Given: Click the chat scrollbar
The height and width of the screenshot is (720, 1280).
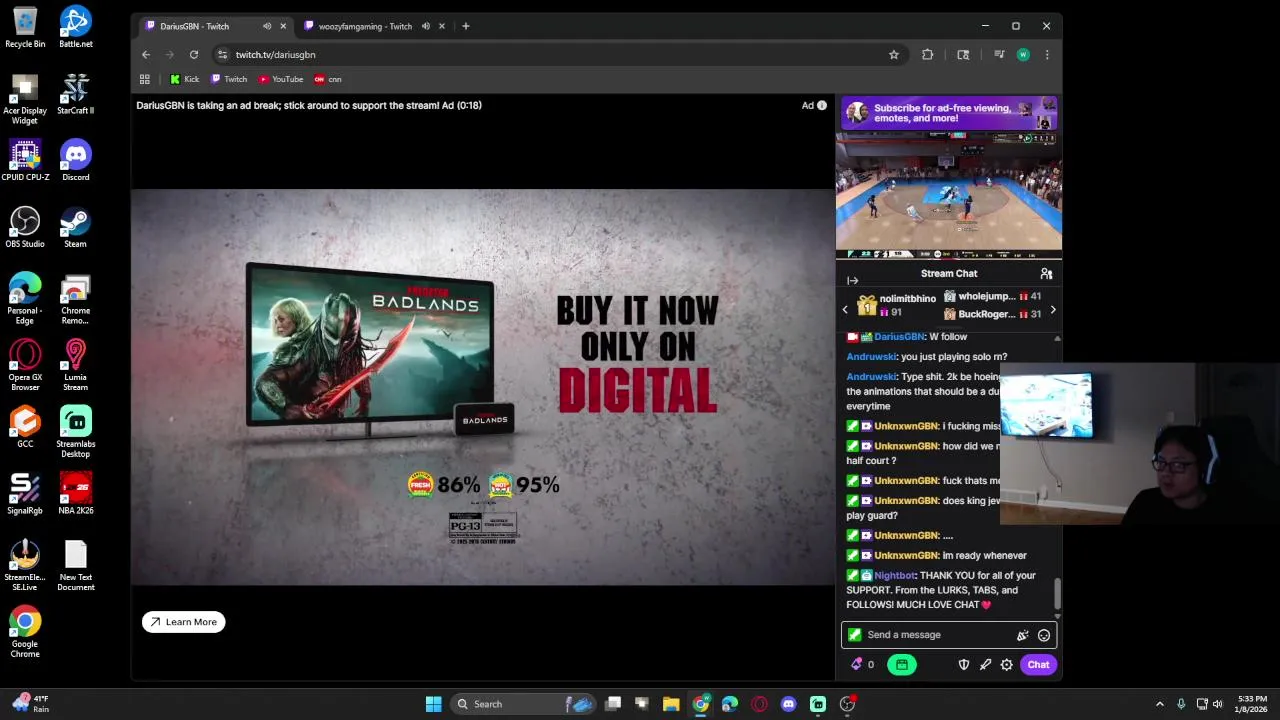Looking at the screenshot, I should point(1057,595).
